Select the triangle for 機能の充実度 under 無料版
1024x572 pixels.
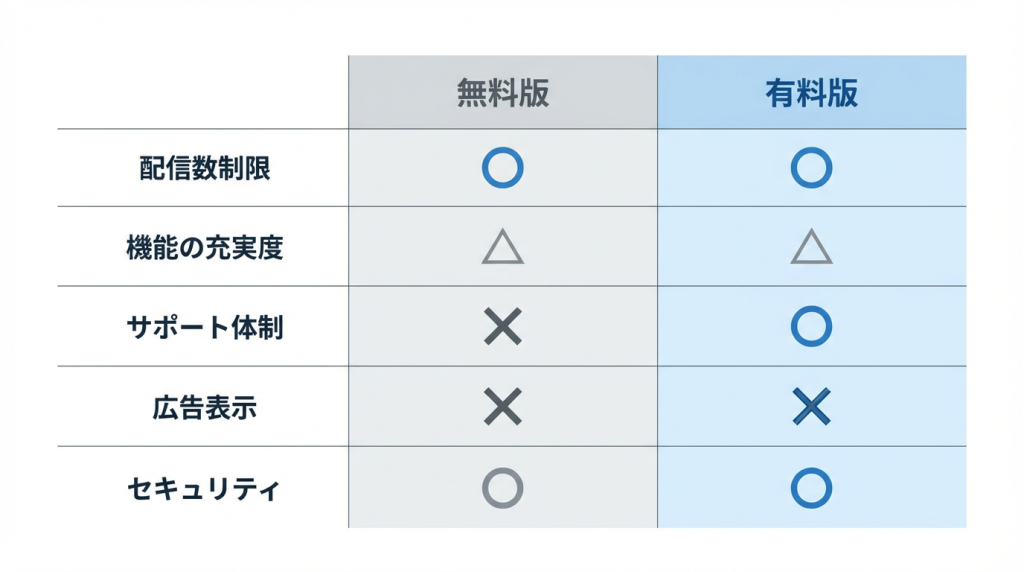(x=502, y=246)
